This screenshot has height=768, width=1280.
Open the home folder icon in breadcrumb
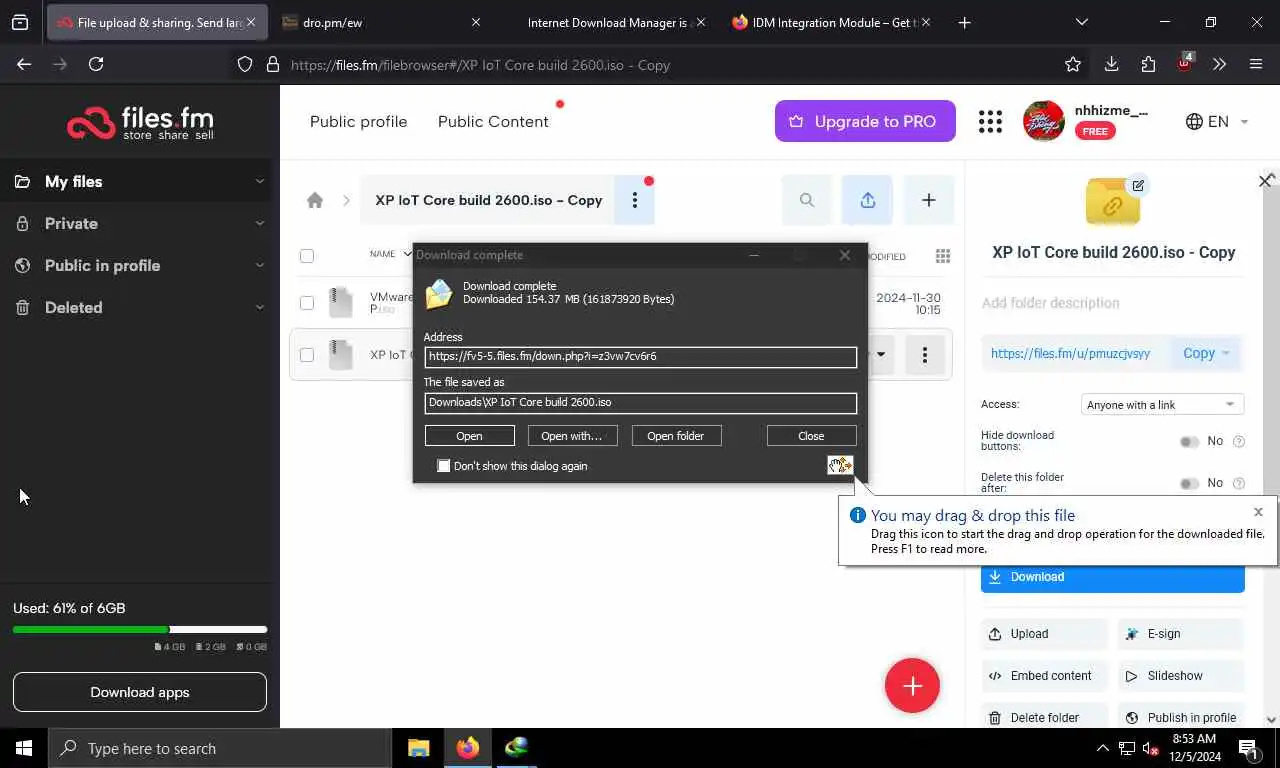pos(315,200)
